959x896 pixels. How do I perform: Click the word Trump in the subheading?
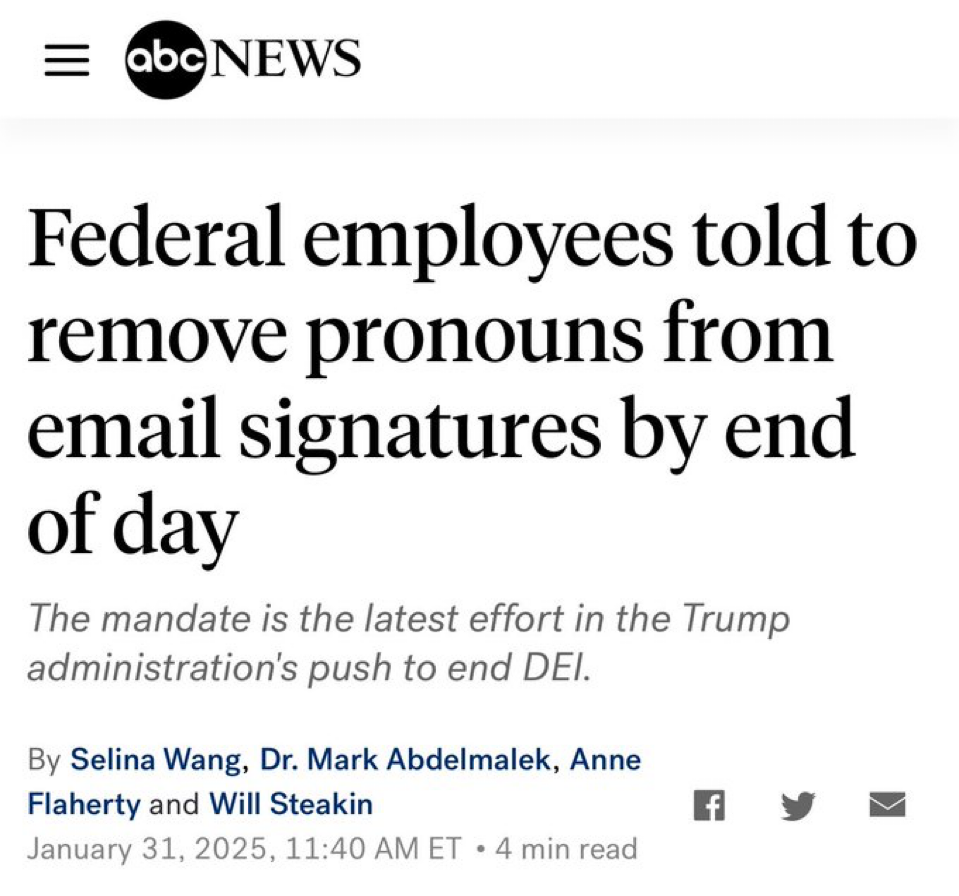coord(735,619)
